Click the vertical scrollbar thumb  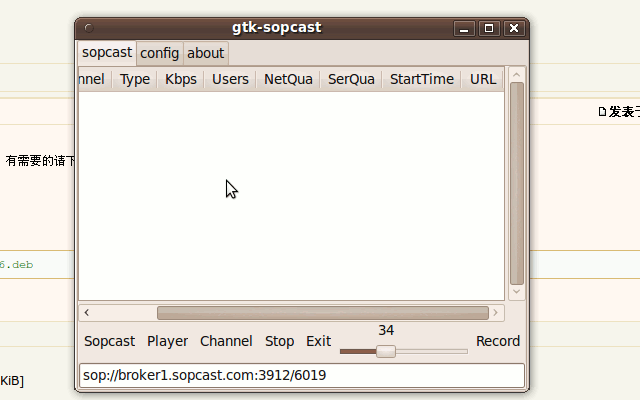pyautogui.click(x=517, y=183)
